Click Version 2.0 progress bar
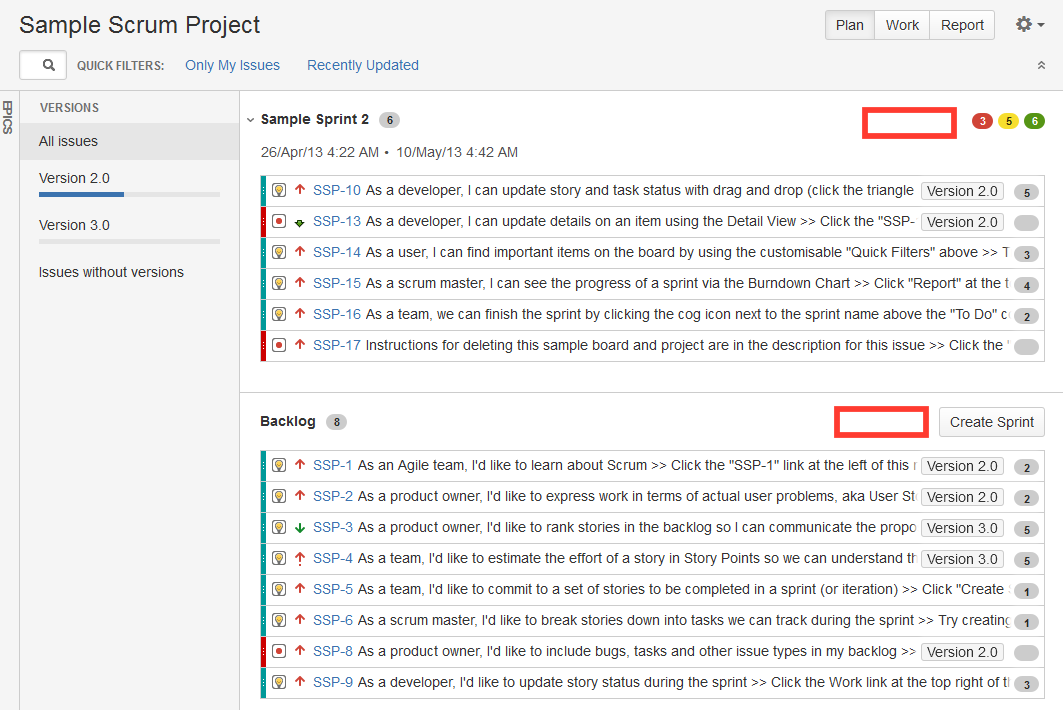This screenshot has width=1063, height=710. [129, 195]
